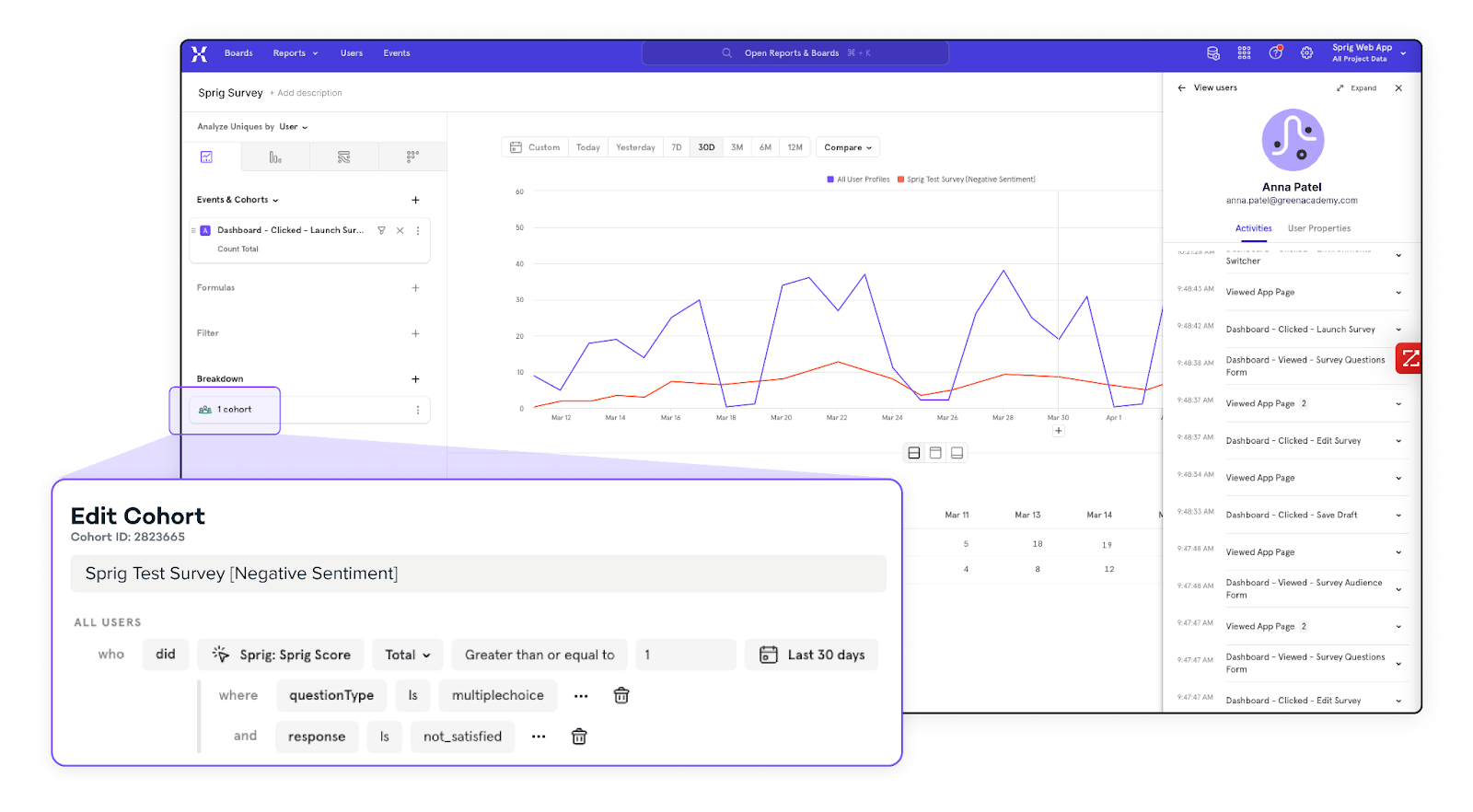The width and height of the screenshot is (1473, 812).
Task: Select the 7D date range
Action: pos(677,147)
